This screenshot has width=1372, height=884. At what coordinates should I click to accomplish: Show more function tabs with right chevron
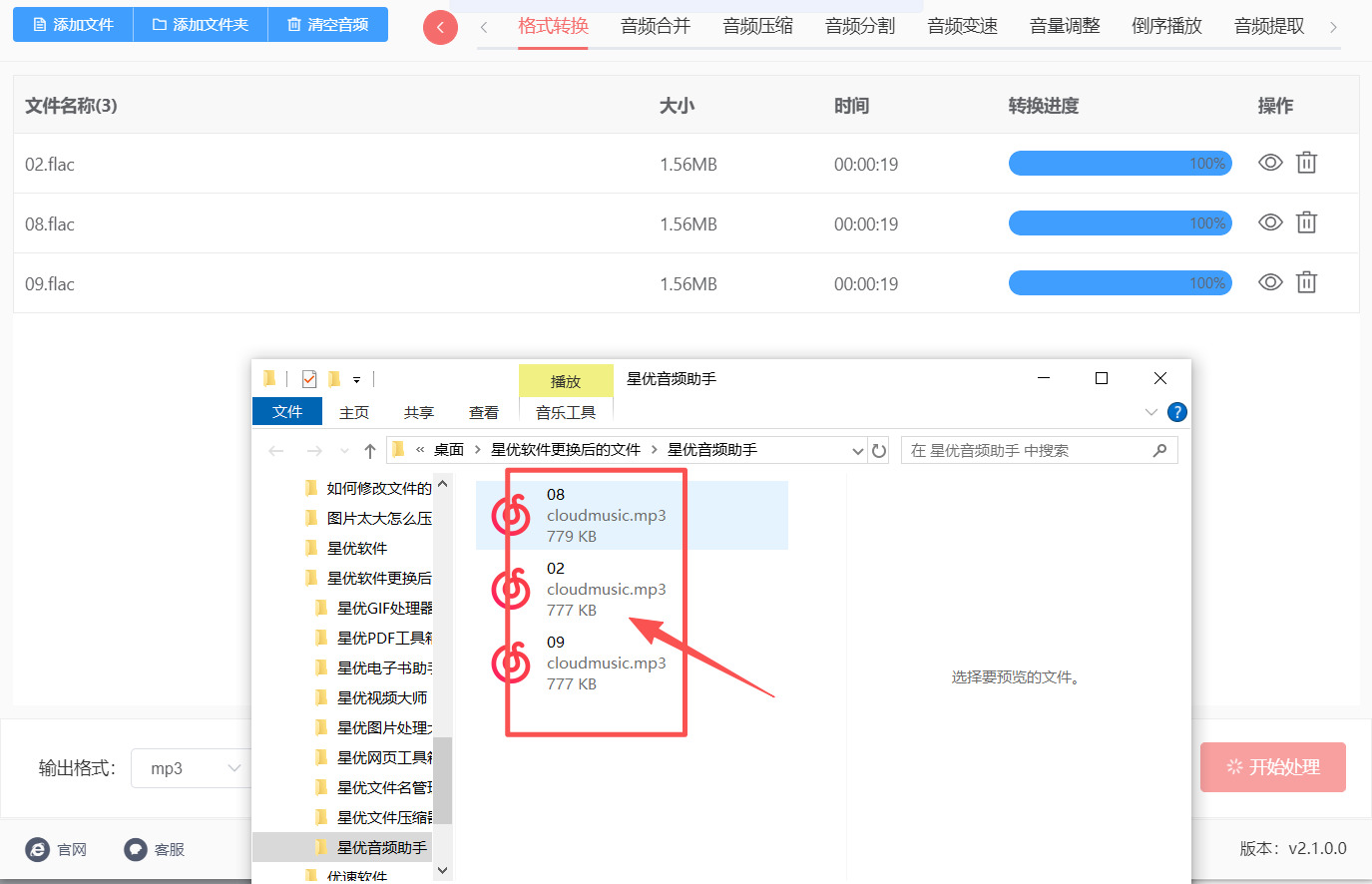(1333, 27)
